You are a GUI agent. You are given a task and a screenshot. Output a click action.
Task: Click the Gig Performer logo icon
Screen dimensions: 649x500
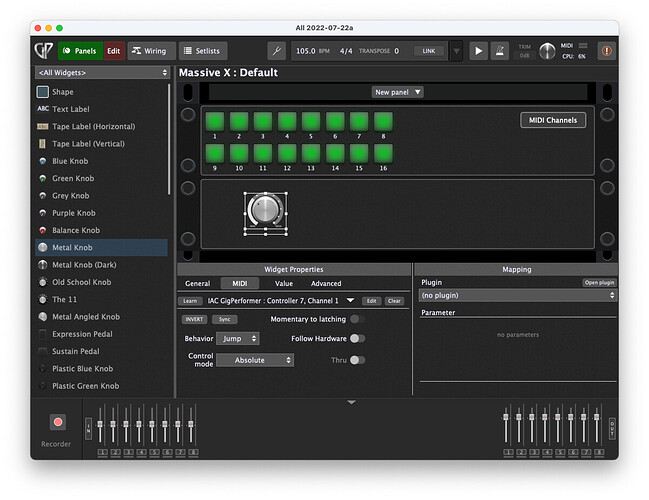tap(43, 51)
